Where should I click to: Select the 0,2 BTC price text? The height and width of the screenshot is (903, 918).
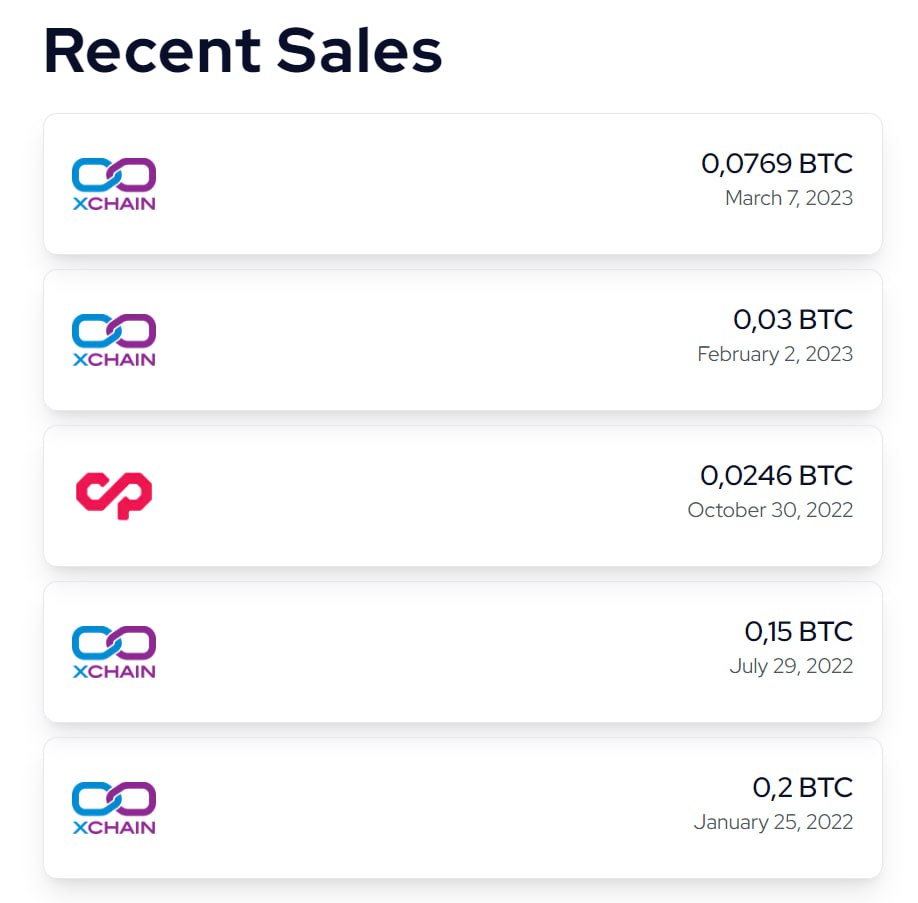click(x=803, y=788)
